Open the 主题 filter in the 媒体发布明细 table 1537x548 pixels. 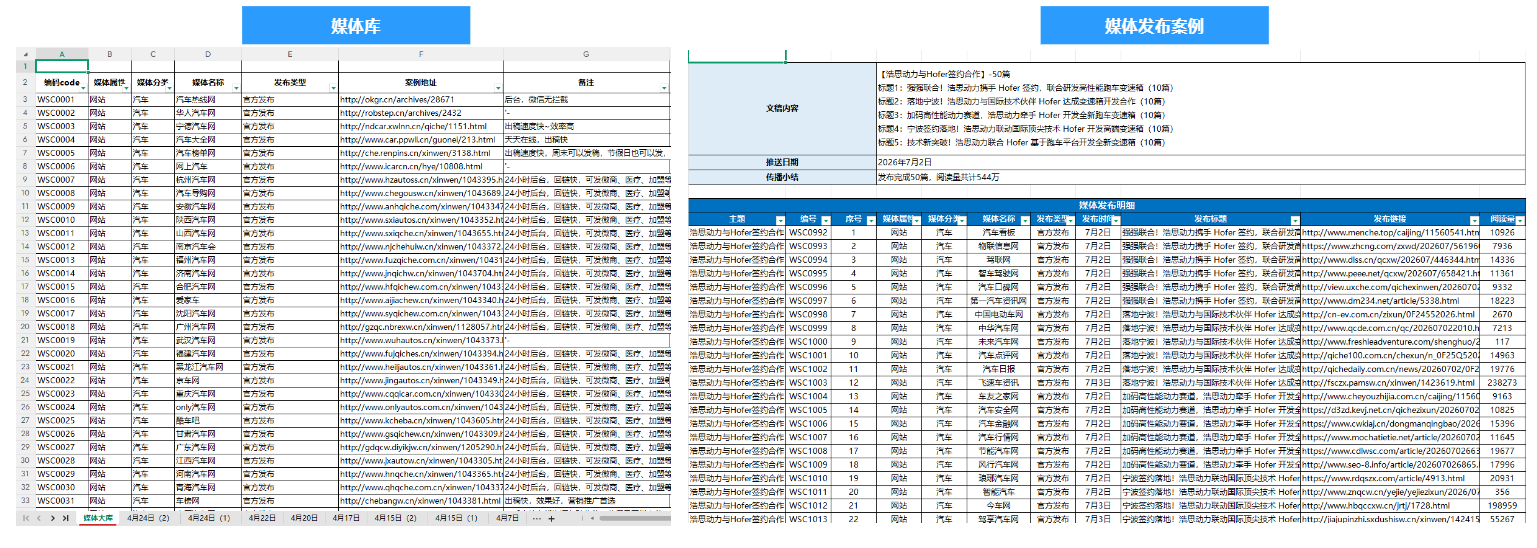tap(781, 220)
